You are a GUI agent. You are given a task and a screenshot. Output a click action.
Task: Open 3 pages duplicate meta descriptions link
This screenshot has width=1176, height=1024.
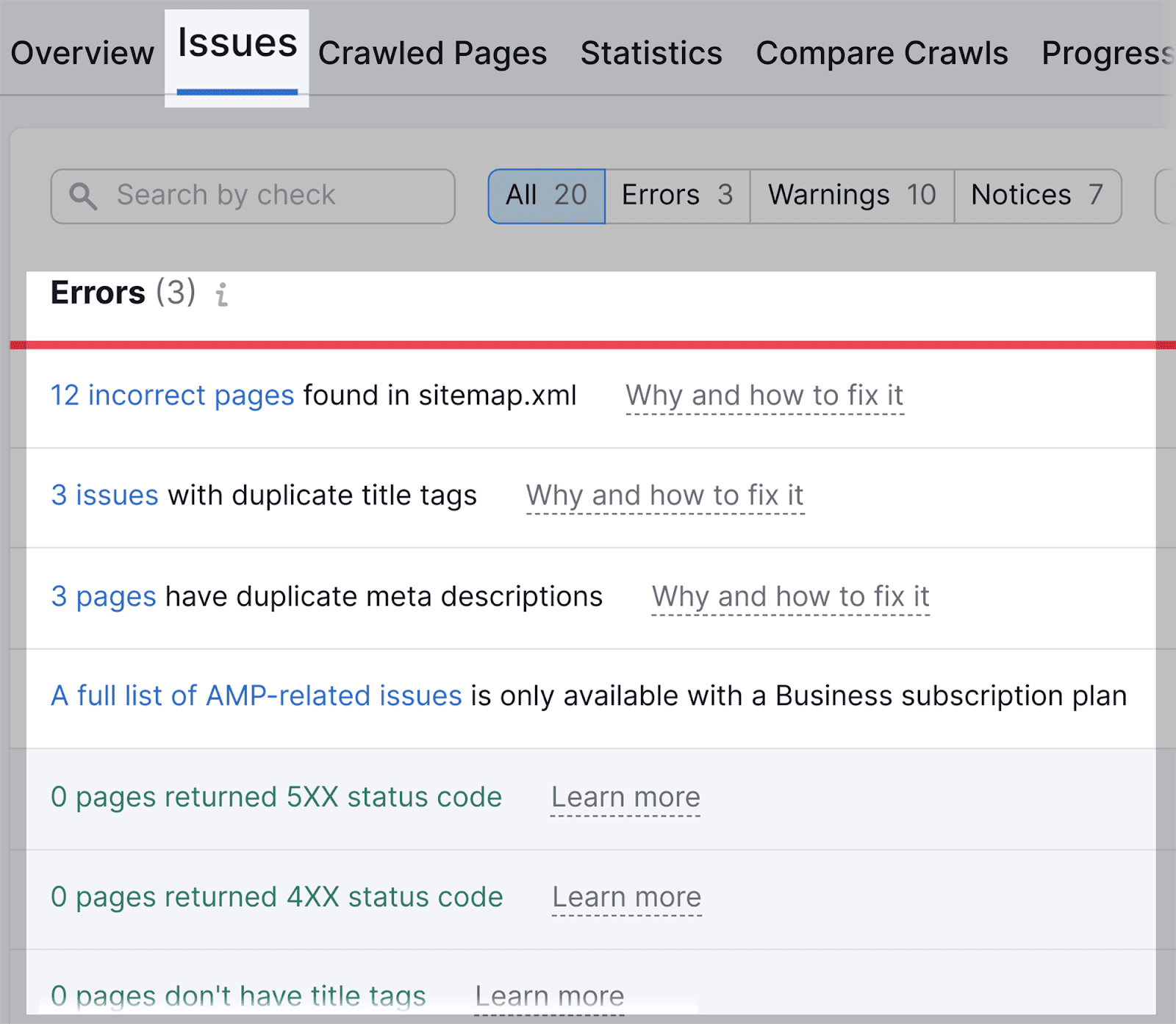103,596
